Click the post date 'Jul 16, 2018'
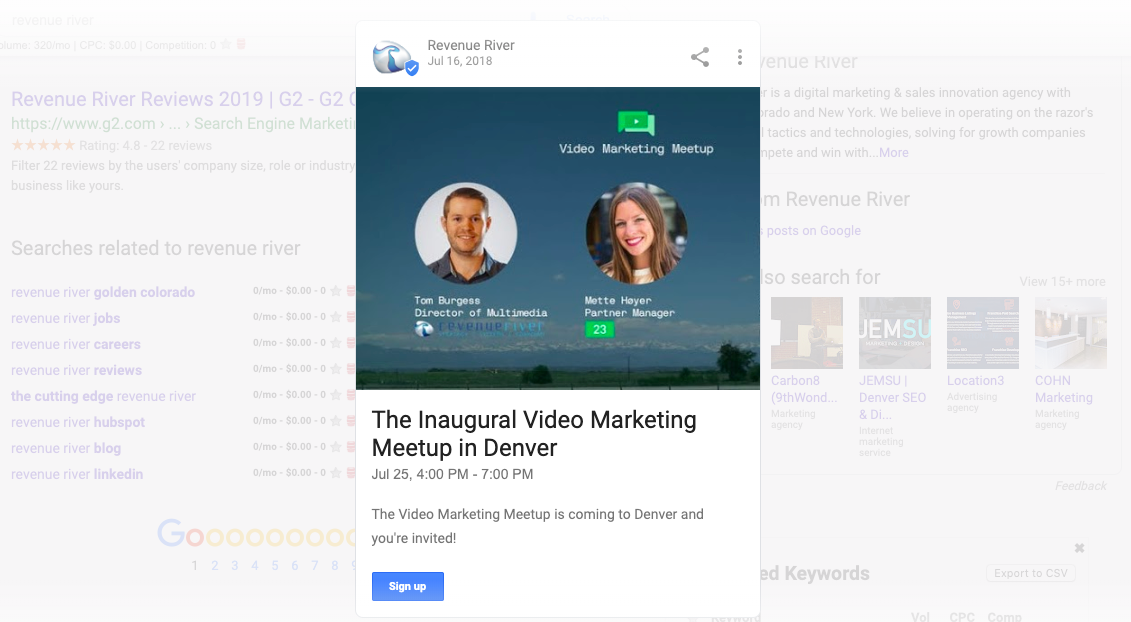1131x622 pixels. 459,61
